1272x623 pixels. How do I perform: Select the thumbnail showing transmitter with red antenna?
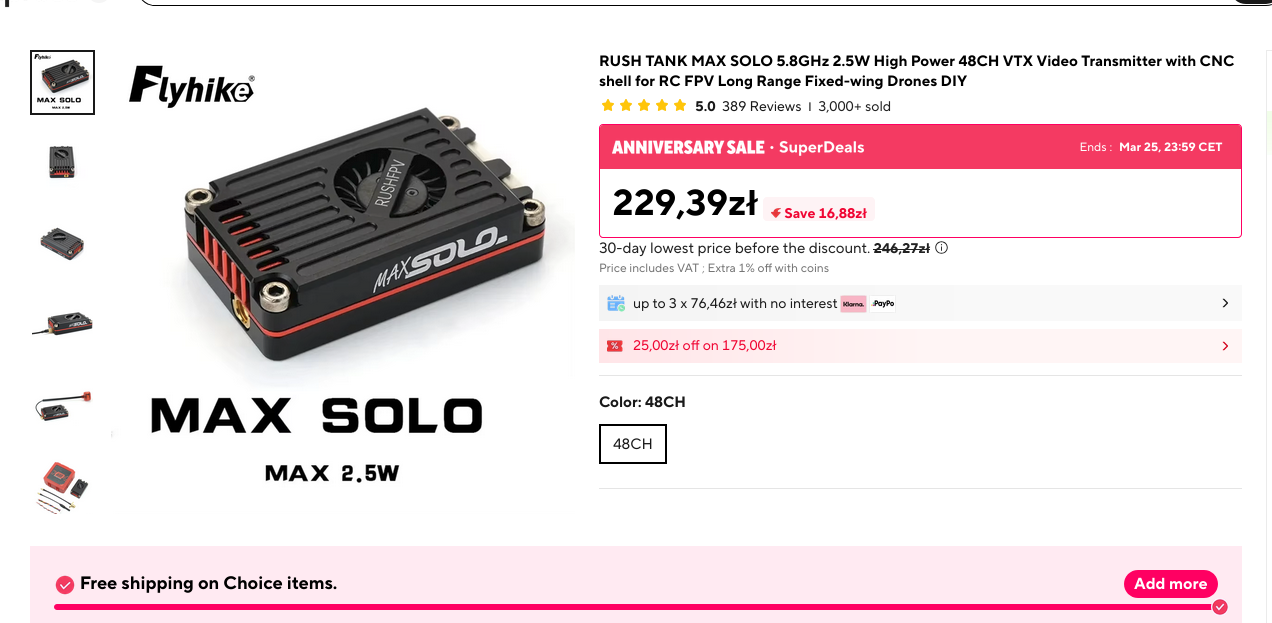tap(63, 406)
